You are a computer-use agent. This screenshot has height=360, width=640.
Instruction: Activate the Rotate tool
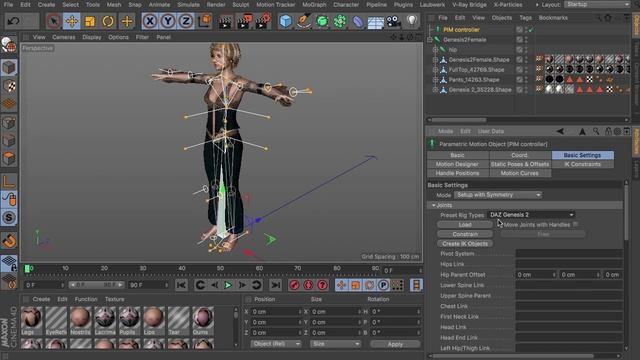pyautogui.click(x=108, y=21)
